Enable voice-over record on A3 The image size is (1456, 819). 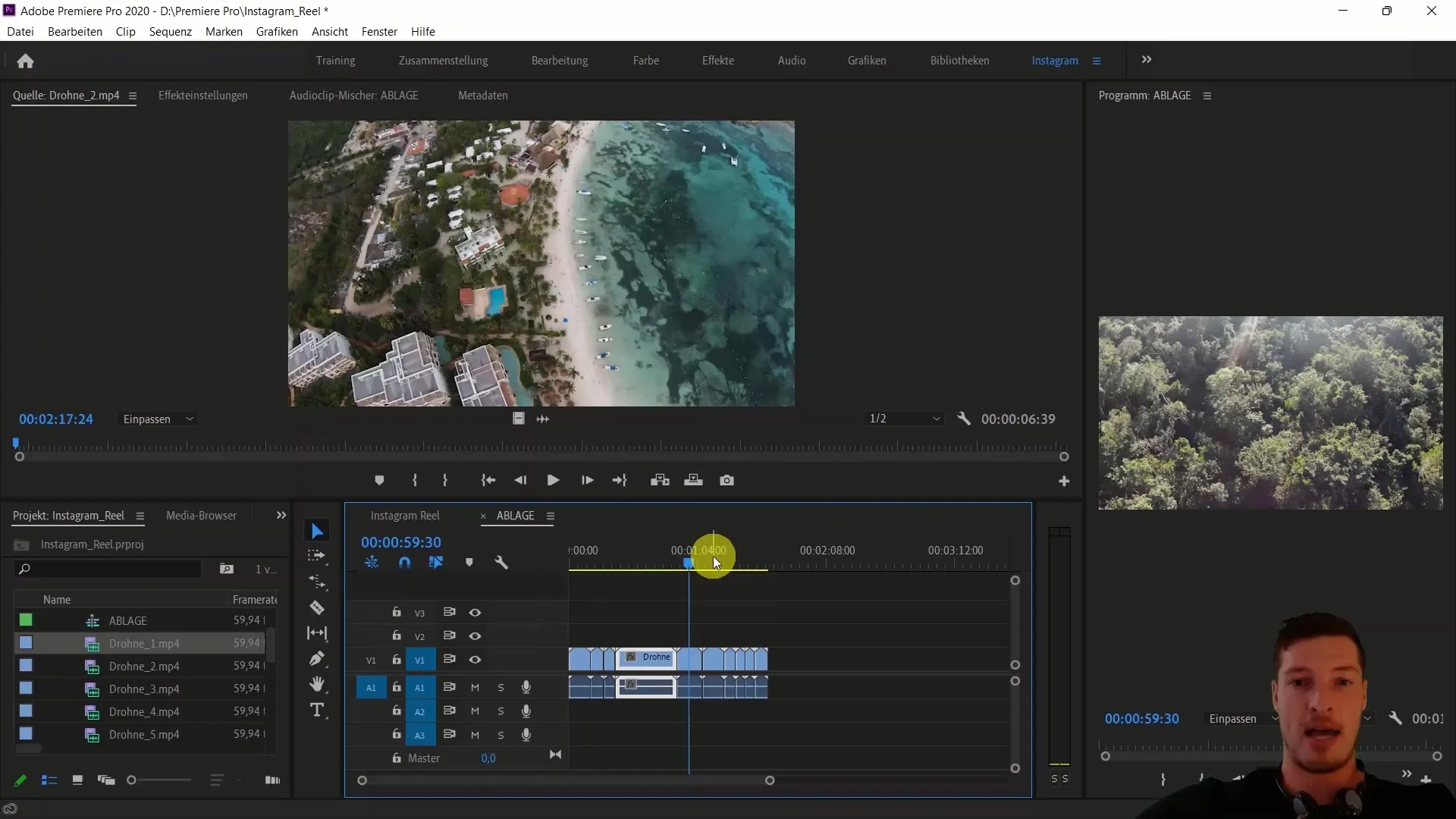coord(526,735)
